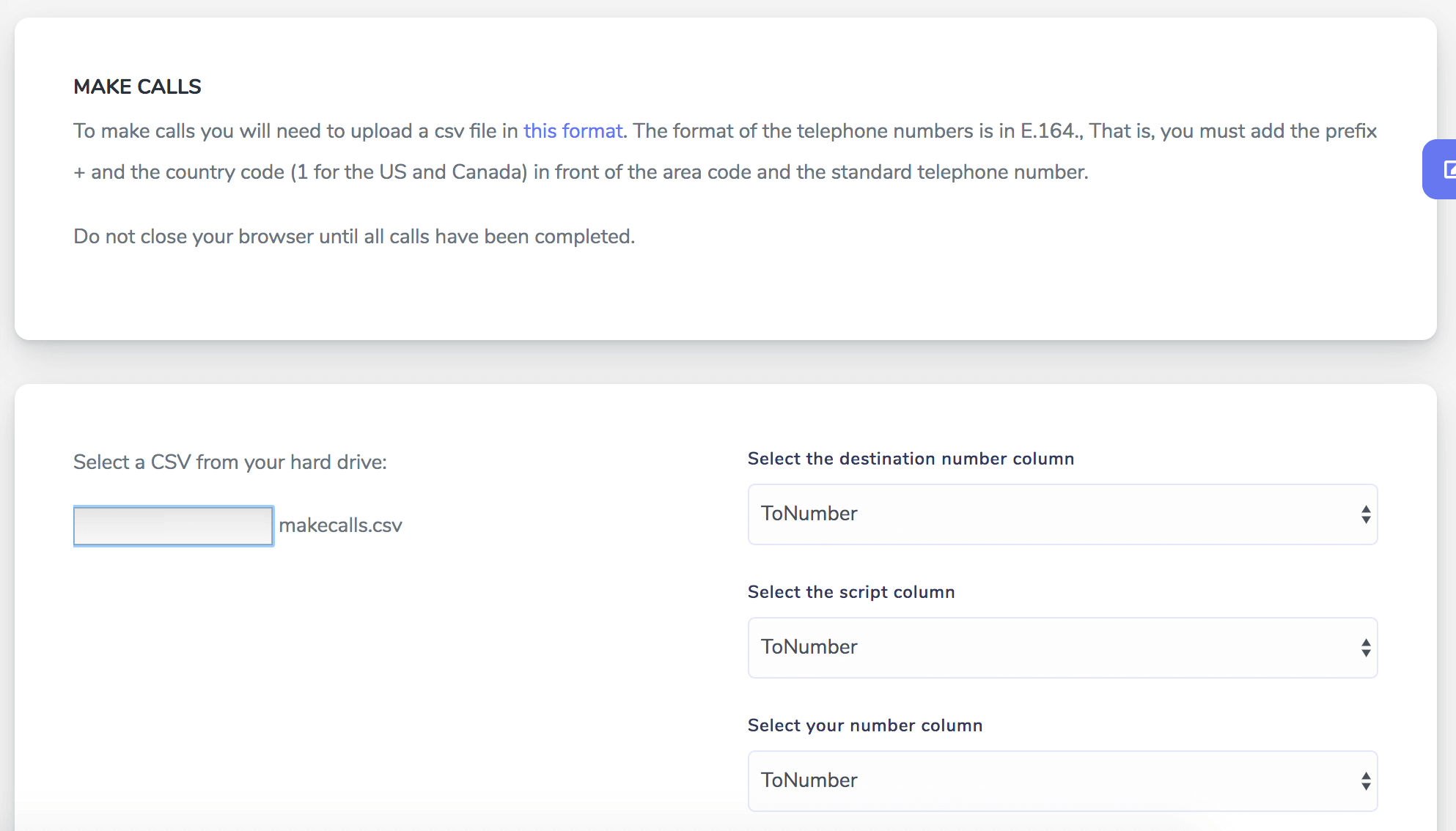Click the MAKE CALLS heading
This screenshot has width=1456, height=831.
(137, 86)
